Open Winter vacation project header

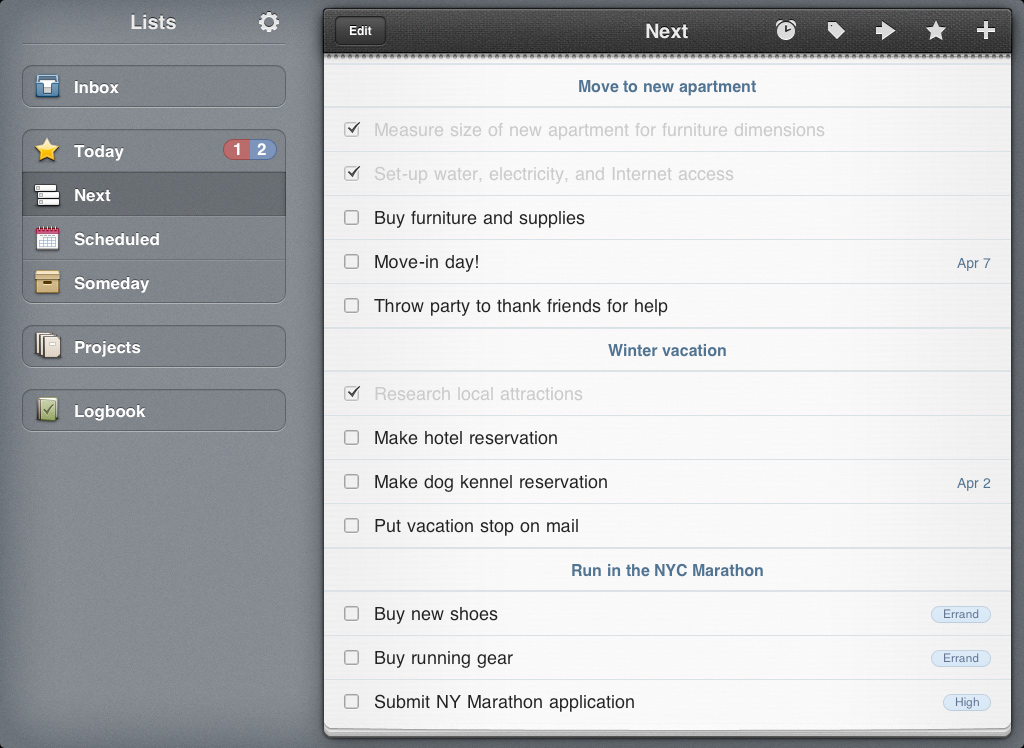pyautogui.click(x=667, y=350)
